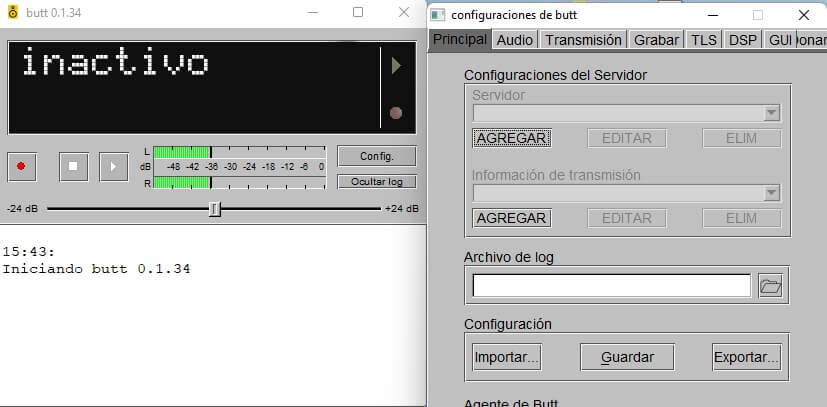
Task: Open the TLS tab
Action: (704, 40)
